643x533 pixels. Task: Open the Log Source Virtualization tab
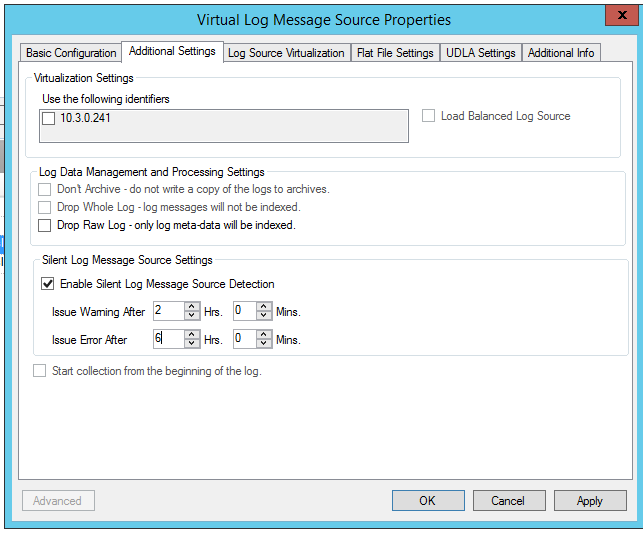(286, 53)
